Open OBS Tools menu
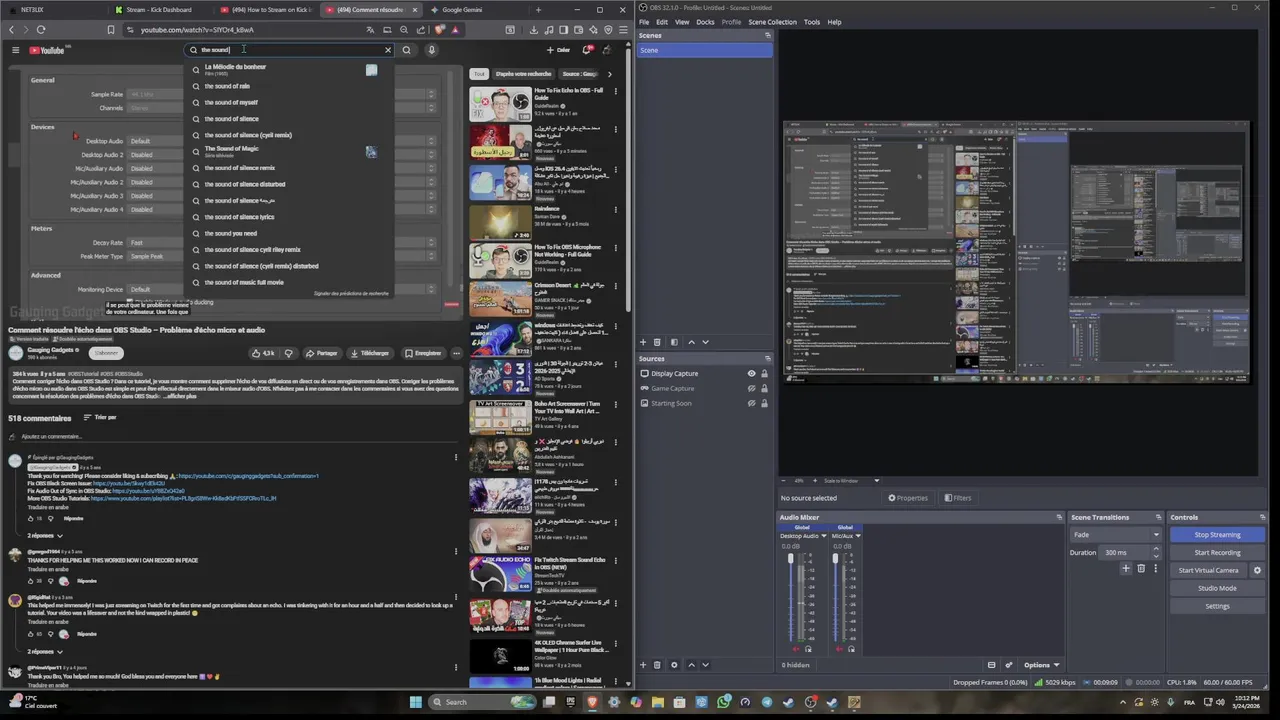The height and width of the screenshot is (720, 1280). (811, 22)
